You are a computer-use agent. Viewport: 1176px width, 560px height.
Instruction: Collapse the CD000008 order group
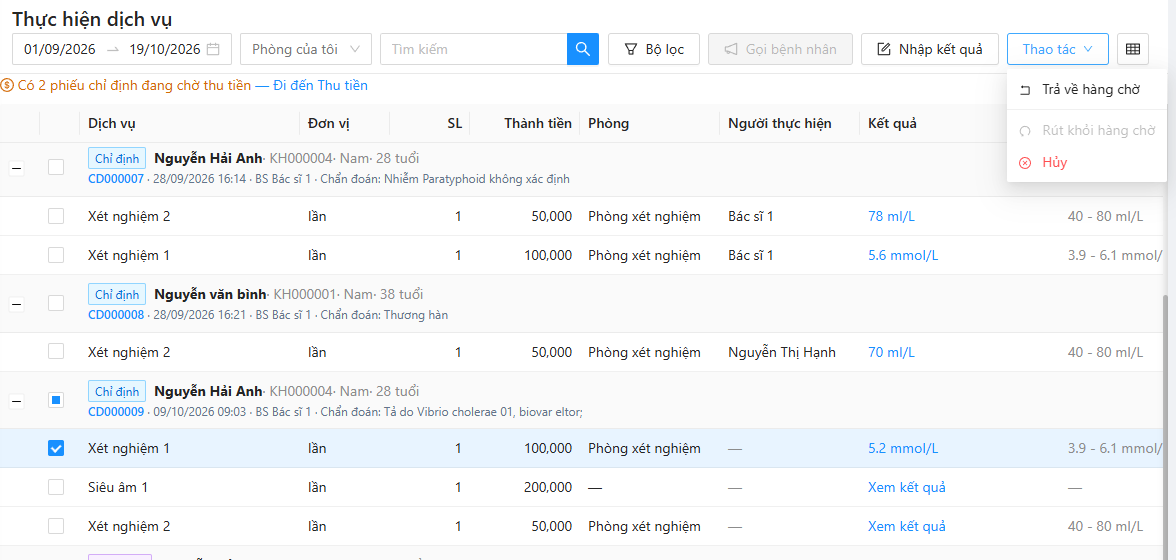coord(16,304)
